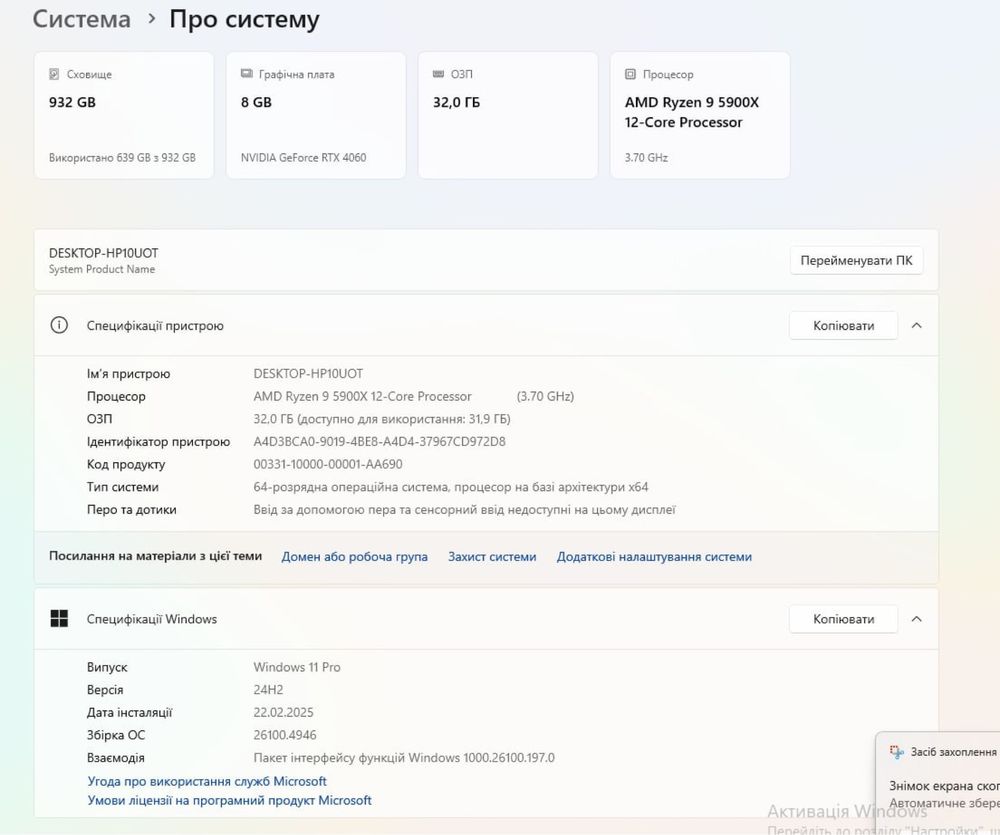Open the Засіб захоплення notification
The height and width of the screenshot is (835, 1000).
pyautogui.click(x=938, y=783)
